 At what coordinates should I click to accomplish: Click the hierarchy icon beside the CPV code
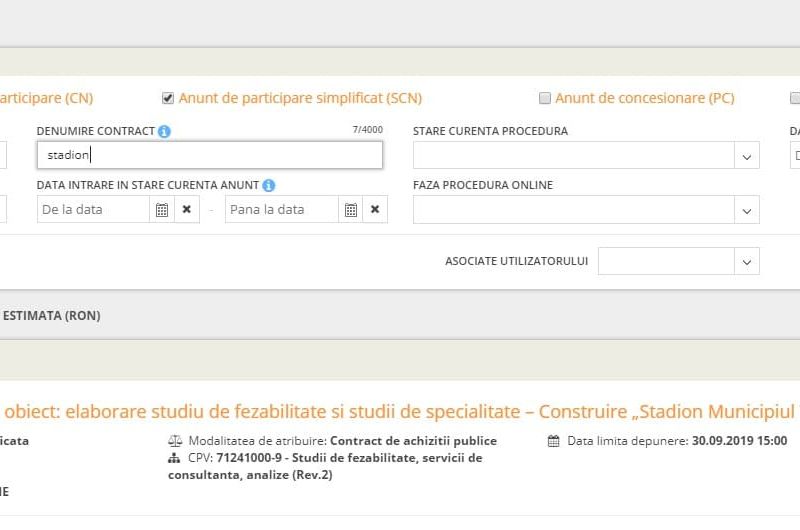pos(176,458)
